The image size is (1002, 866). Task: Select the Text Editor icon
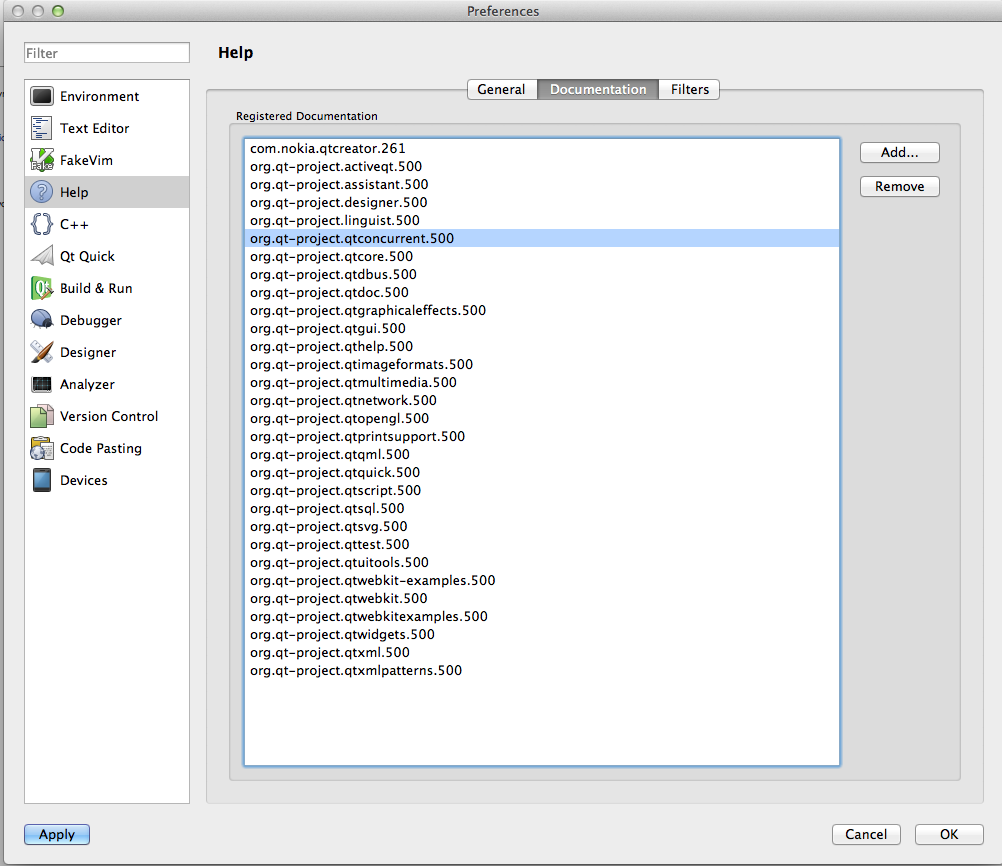click(x=42, y=128)
